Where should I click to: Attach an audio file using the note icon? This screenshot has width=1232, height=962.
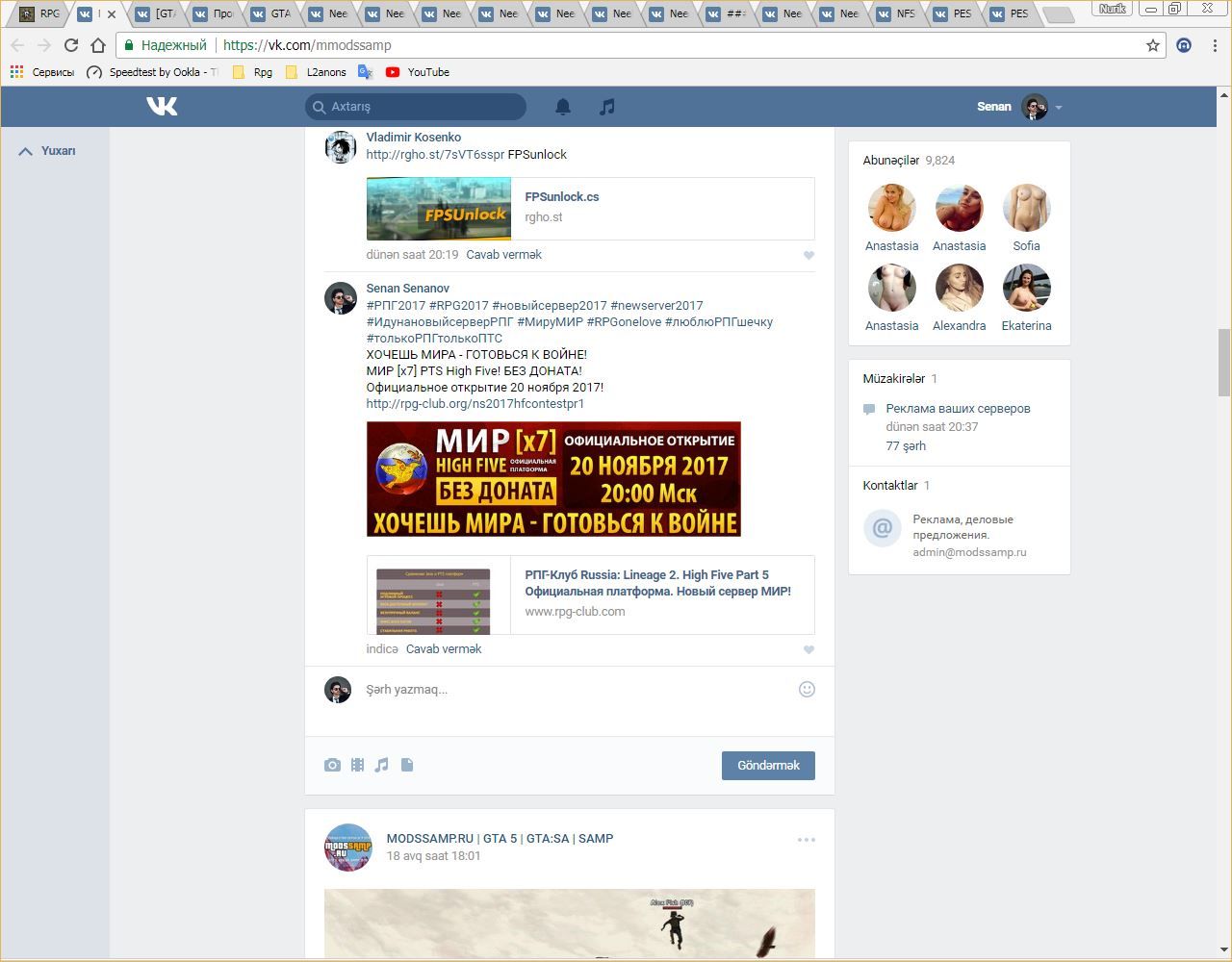click(382, 765)
